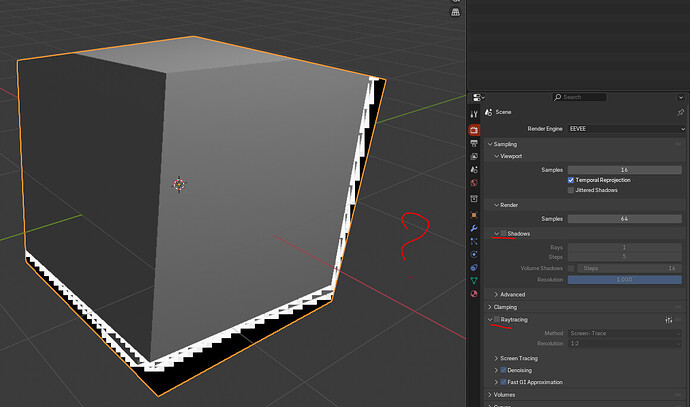Expand the Denoising subpanel arrow
This screenshot has width=690, height=407.
click(496, 370)
